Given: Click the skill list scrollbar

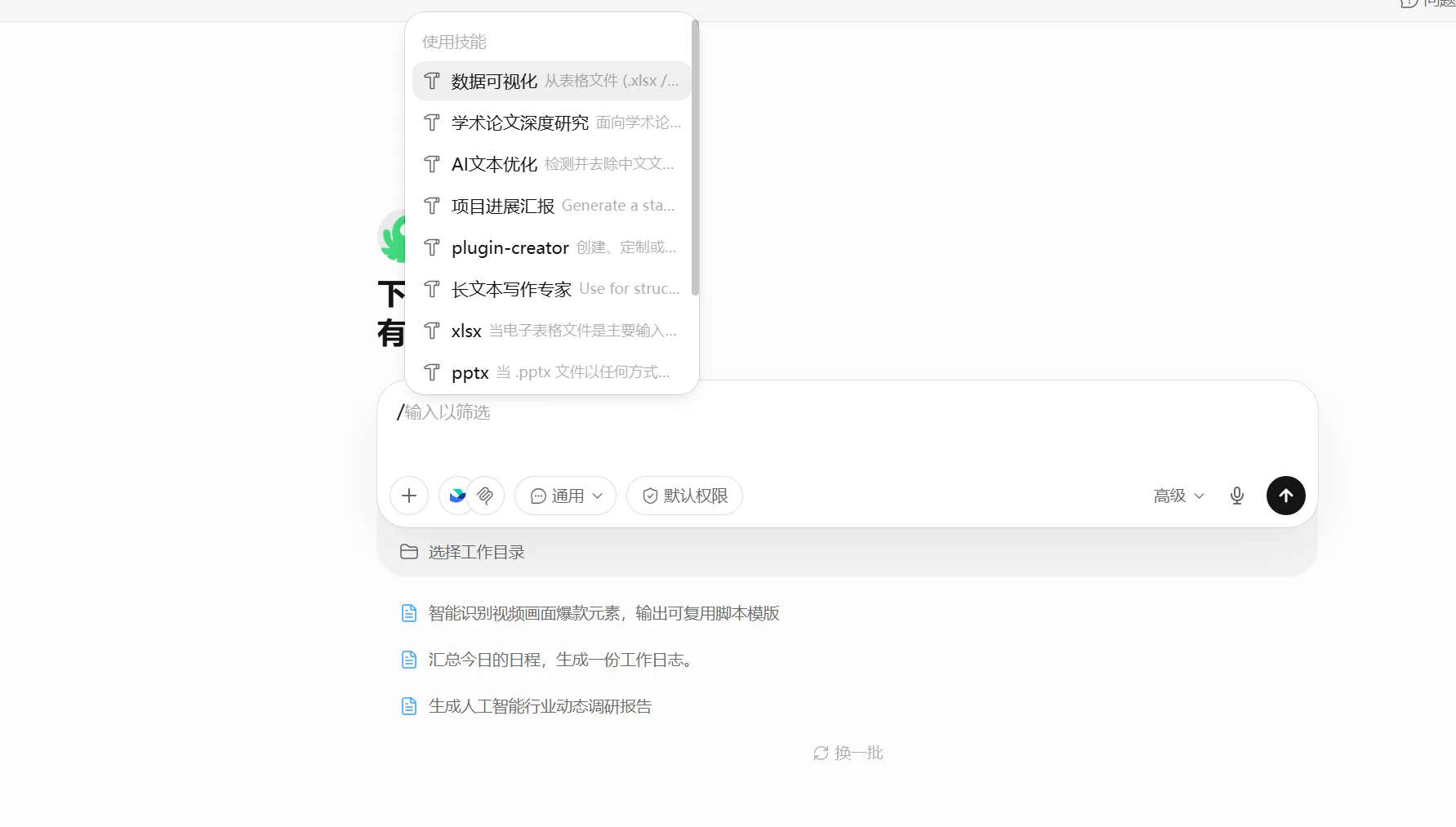Looking at the screenshot, I should pyautogui.click(x=695, y=158).
